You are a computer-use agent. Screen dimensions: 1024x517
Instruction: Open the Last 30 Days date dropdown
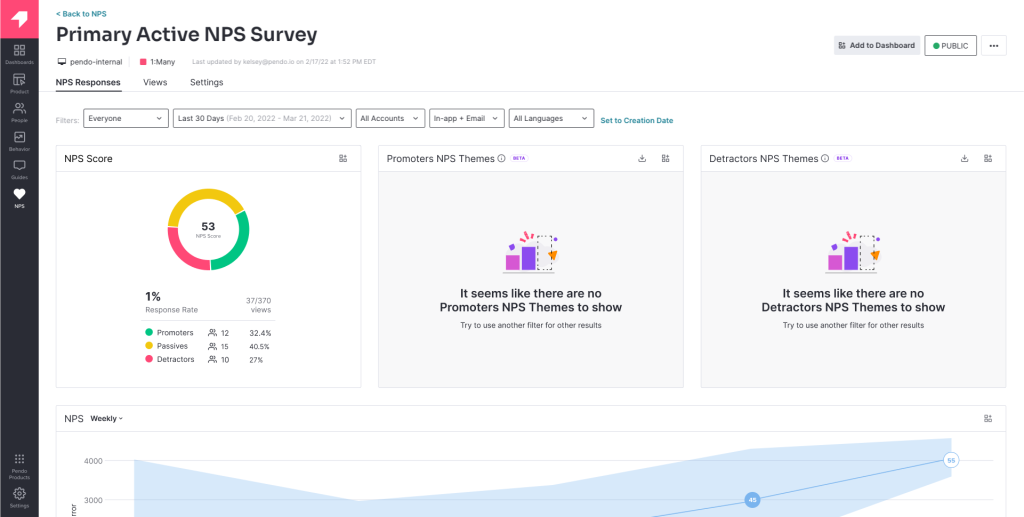pyautogui.click(x=262, y=118)
